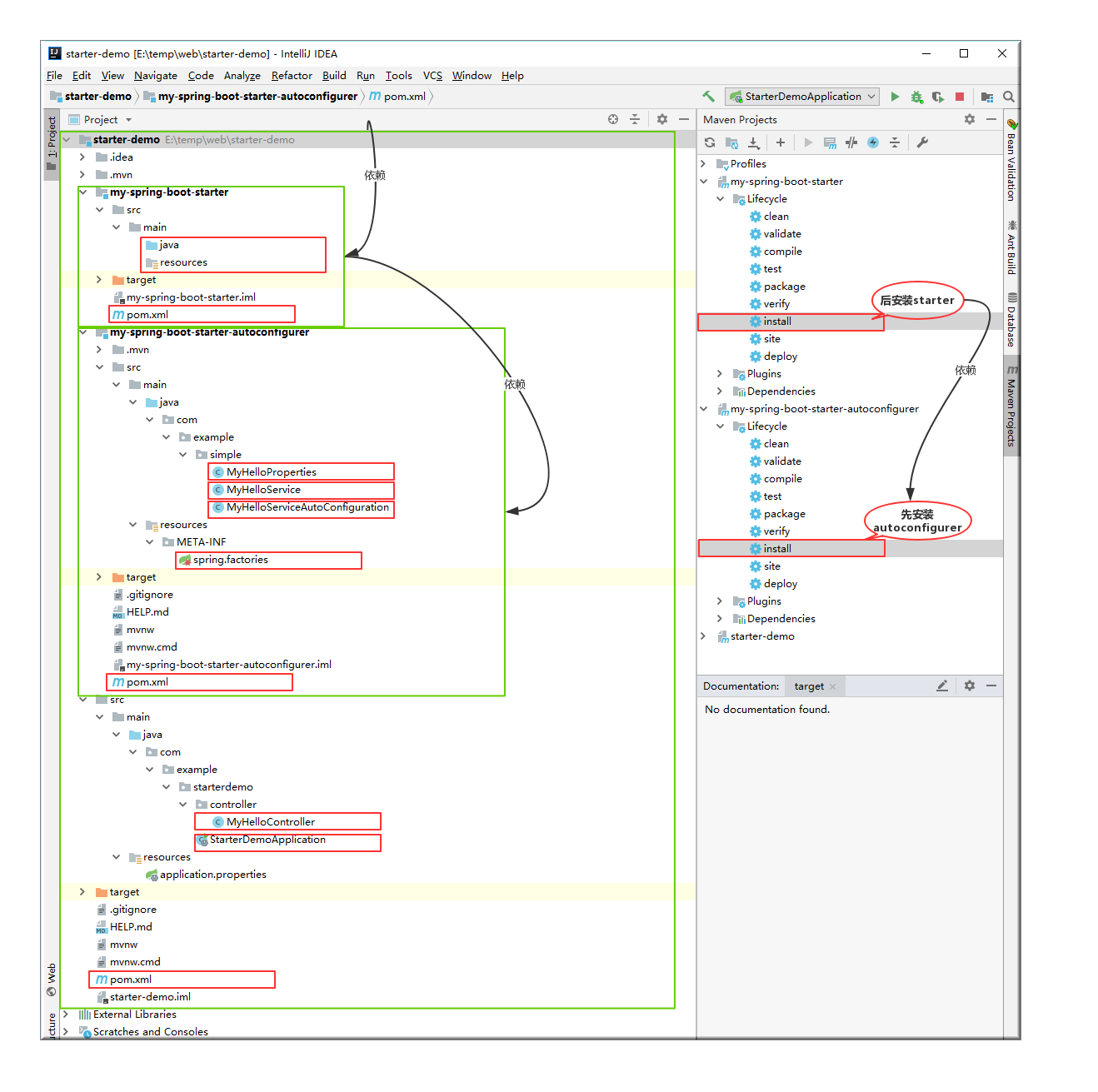The image size is (1098, 1092).
Task: Collapse all in the Project panel header
Action: [x=635, y=119]
